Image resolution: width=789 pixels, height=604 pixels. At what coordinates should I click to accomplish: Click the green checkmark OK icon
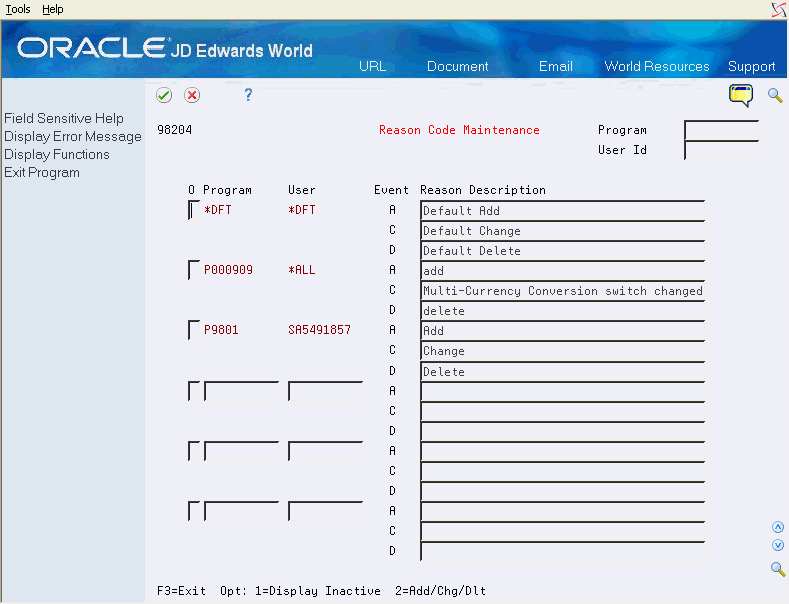pos(164,95)
